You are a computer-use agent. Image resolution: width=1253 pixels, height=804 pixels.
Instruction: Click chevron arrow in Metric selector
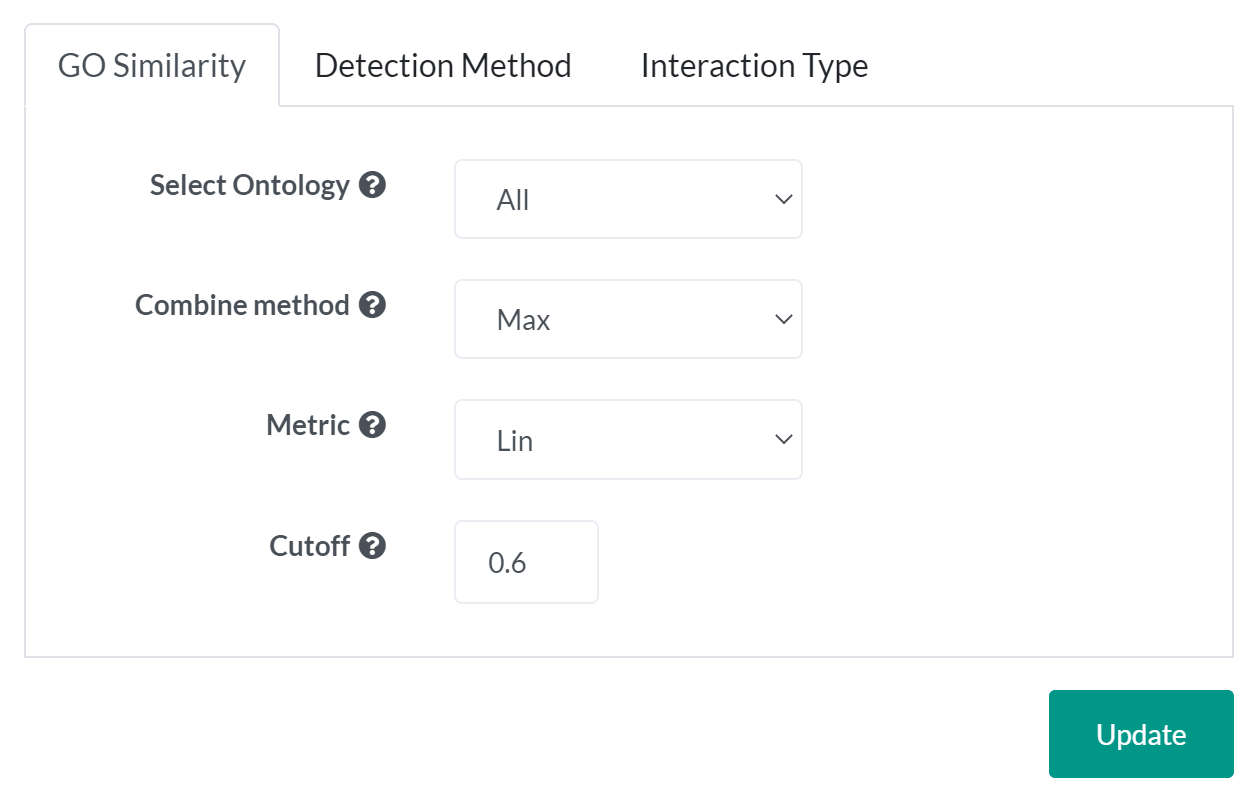click(x=783, y=440)
